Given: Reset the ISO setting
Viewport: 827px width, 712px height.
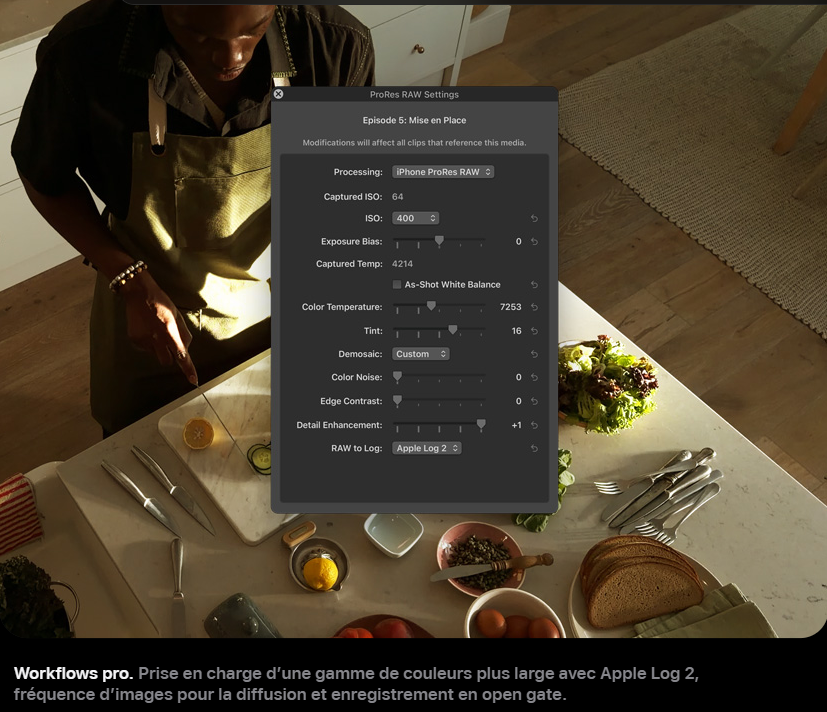Looking at the screenshot, I should point(534,218).
